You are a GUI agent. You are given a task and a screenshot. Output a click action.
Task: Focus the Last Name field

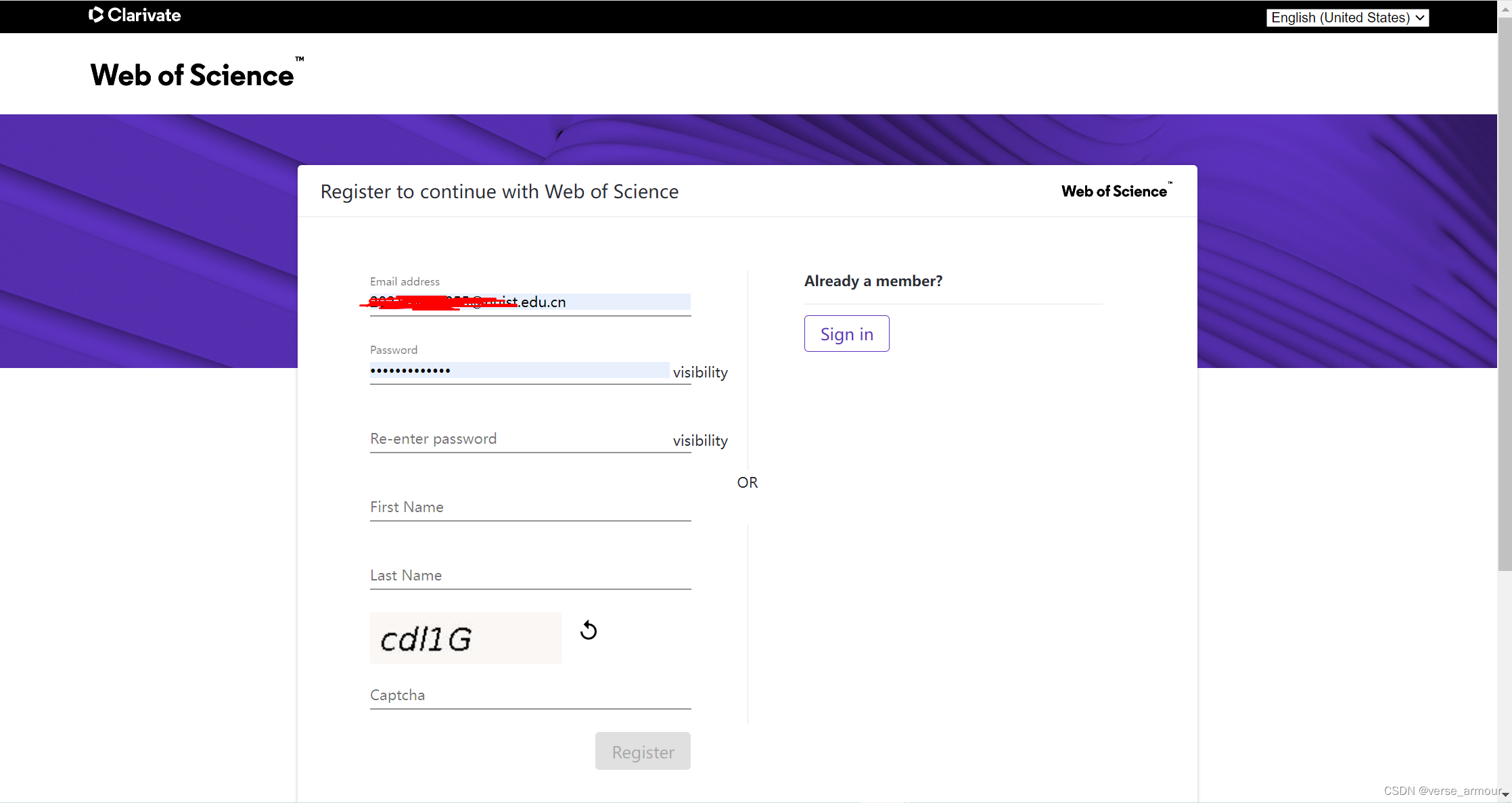coord(530,576)
